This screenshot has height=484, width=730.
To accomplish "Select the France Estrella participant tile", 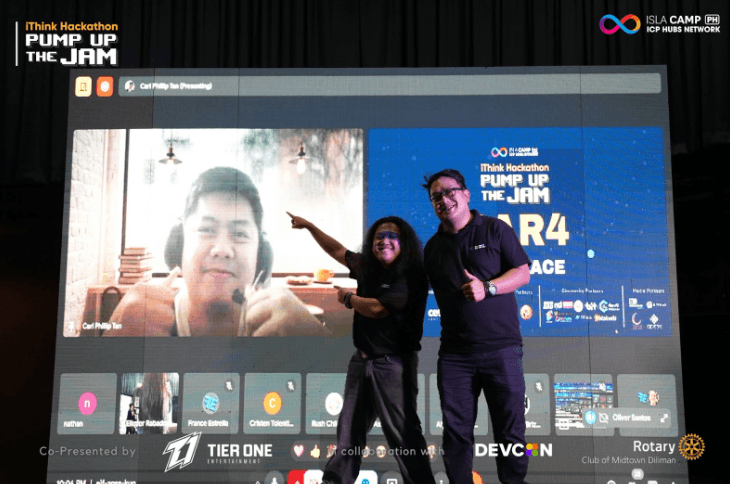I will pos(211,404).
